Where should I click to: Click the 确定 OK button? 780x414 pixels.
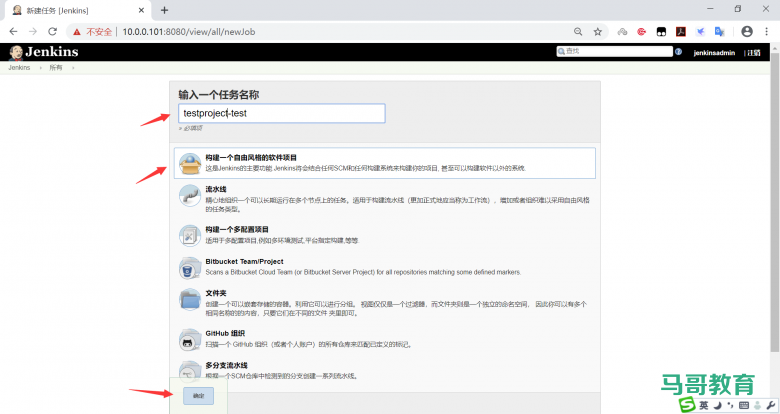198,396
